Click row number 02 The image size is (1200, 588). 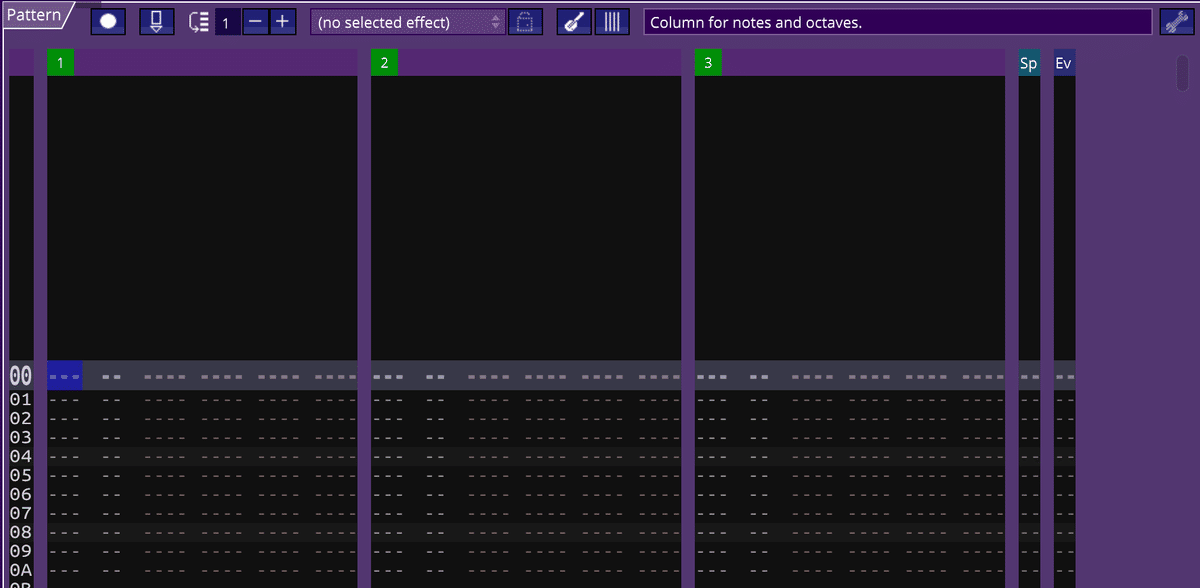tap(21, 419)
